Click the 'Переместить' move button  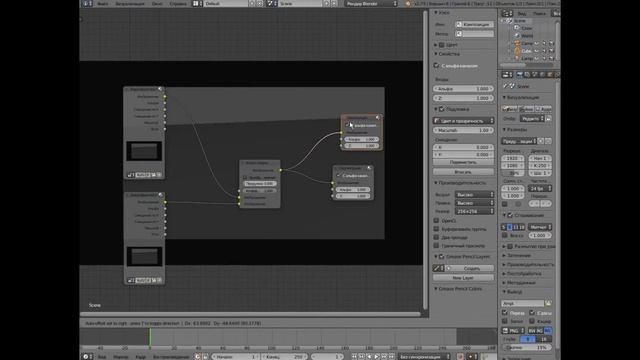click(x=463, y=162)
